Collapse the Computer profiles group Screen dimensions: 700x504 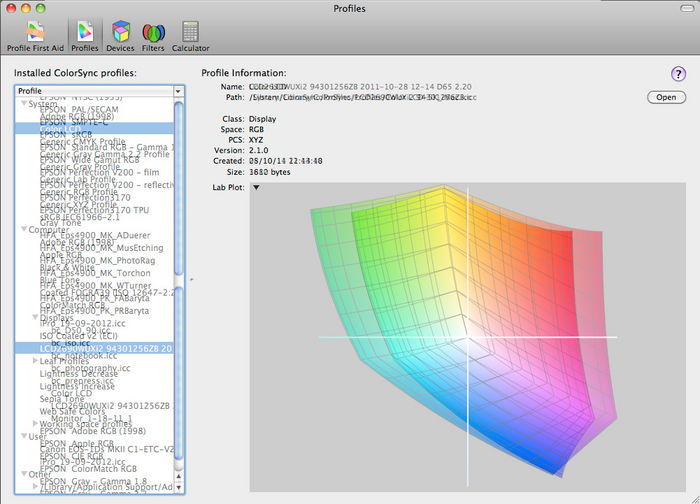pos(24,229)
